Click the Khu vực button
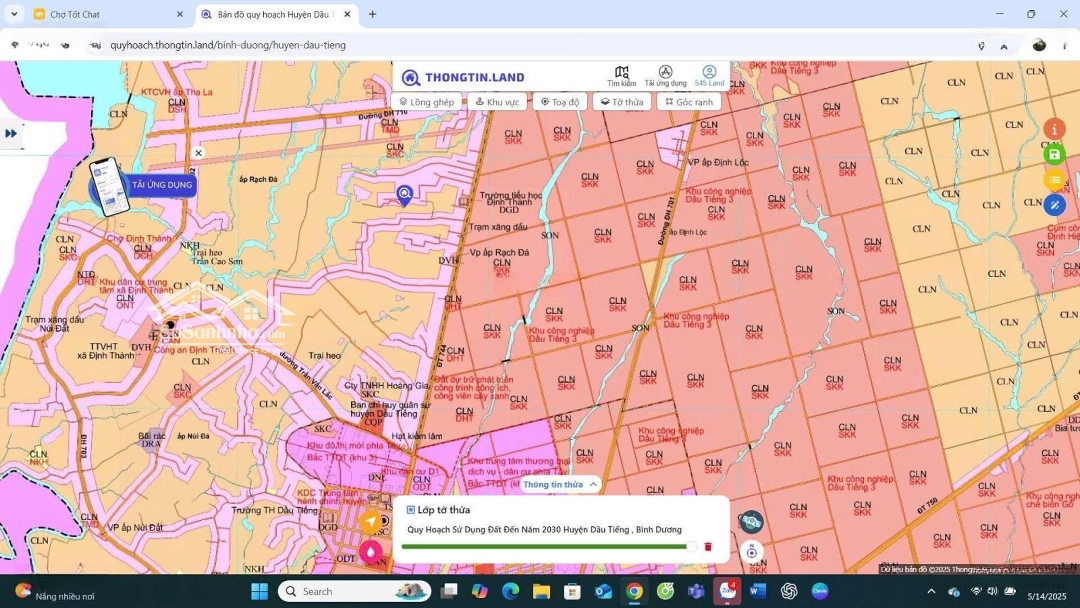Screen dimensions: 1080x608 [x=497, y=102]
